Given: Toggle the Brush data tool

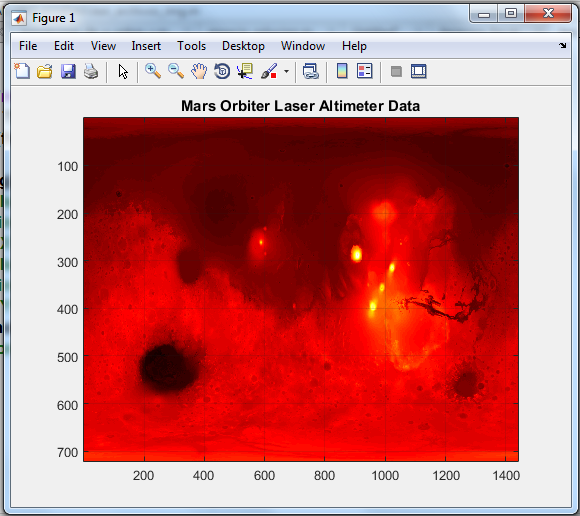Looking at the screenshot, I should coord(269,71).
